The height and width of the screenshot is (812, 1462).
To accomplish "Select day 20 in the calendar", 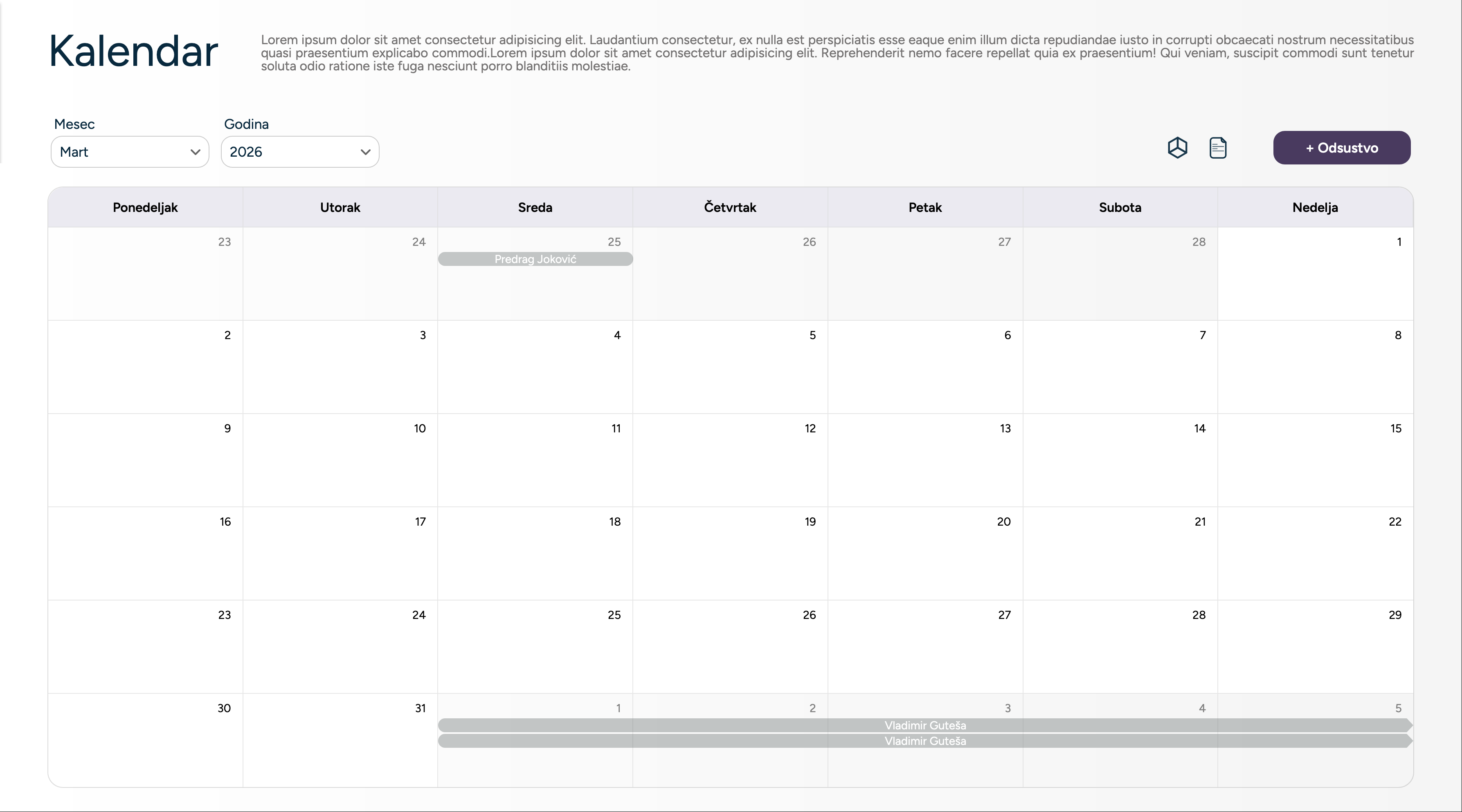I will pyautogui.click(x=925, y=553).
